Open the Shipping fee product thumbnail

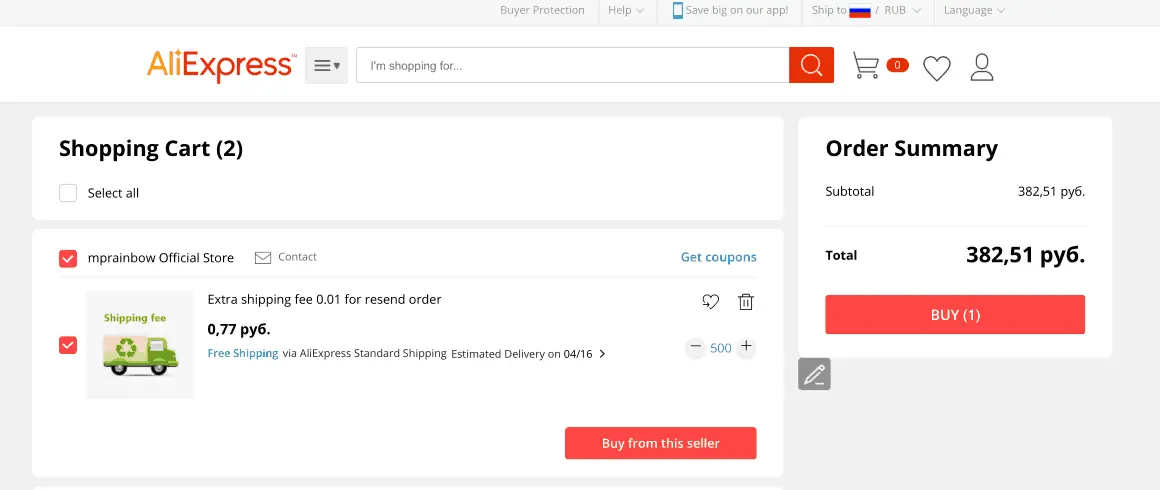140,344
